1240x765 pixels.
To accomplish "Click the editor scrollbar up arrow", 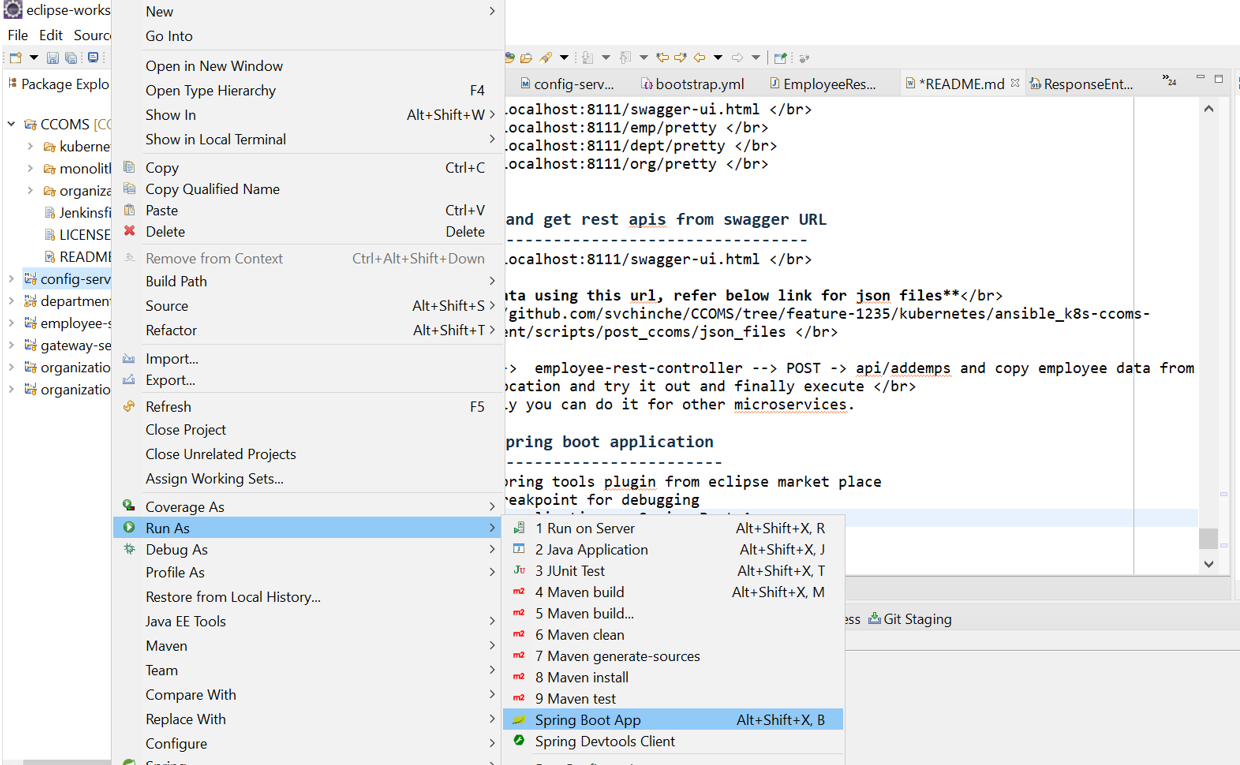I will pyautogui.click(x=1209, y=108).
